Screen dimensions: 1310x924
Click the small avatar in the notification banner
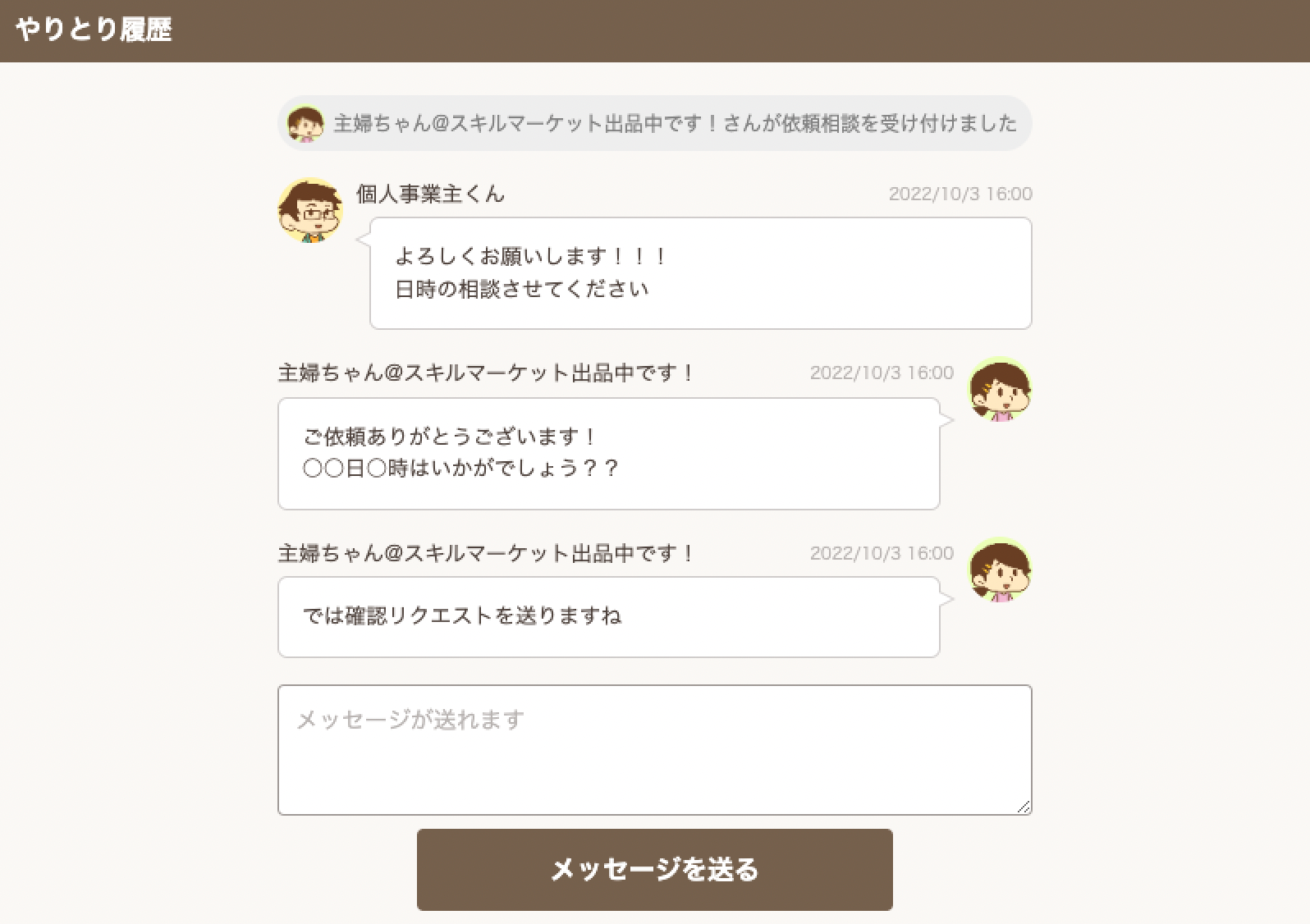pos(305,124)
